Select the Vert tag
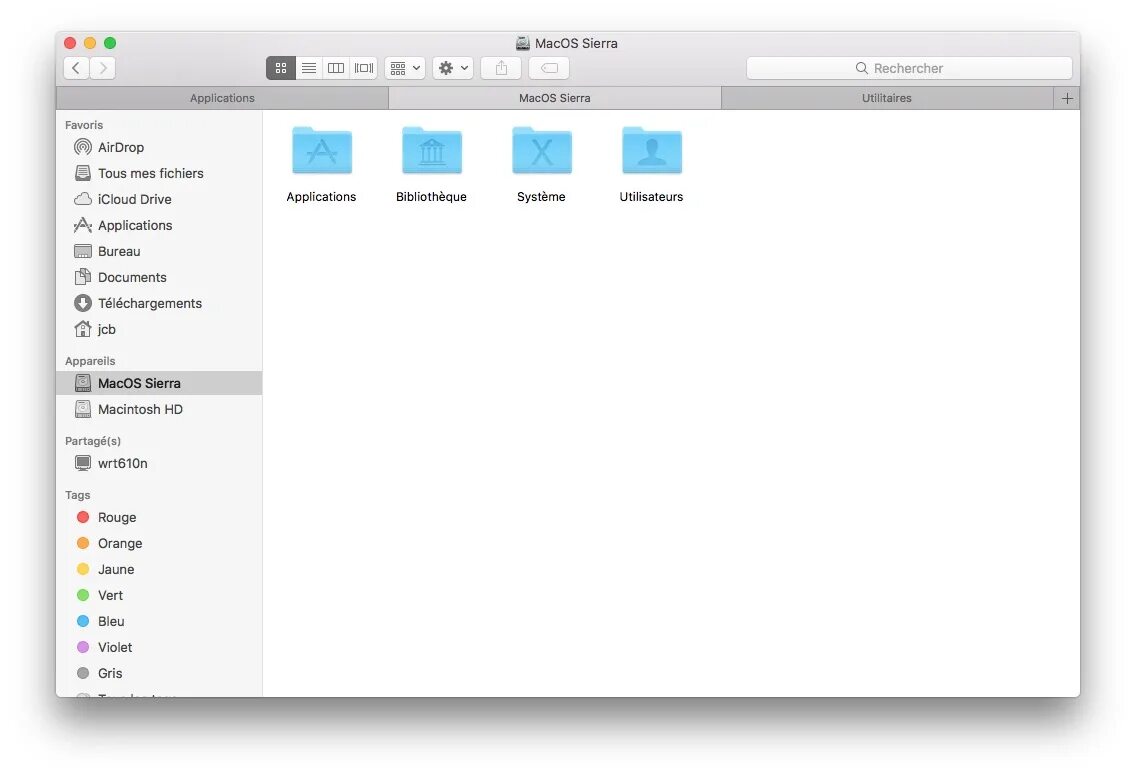 159,596
